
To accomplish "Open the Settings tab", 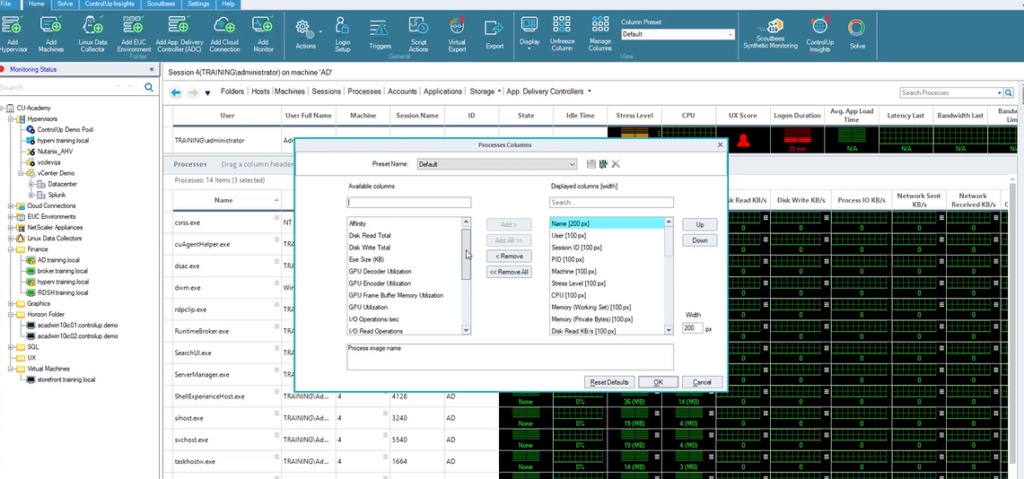I will coord(198,4).
